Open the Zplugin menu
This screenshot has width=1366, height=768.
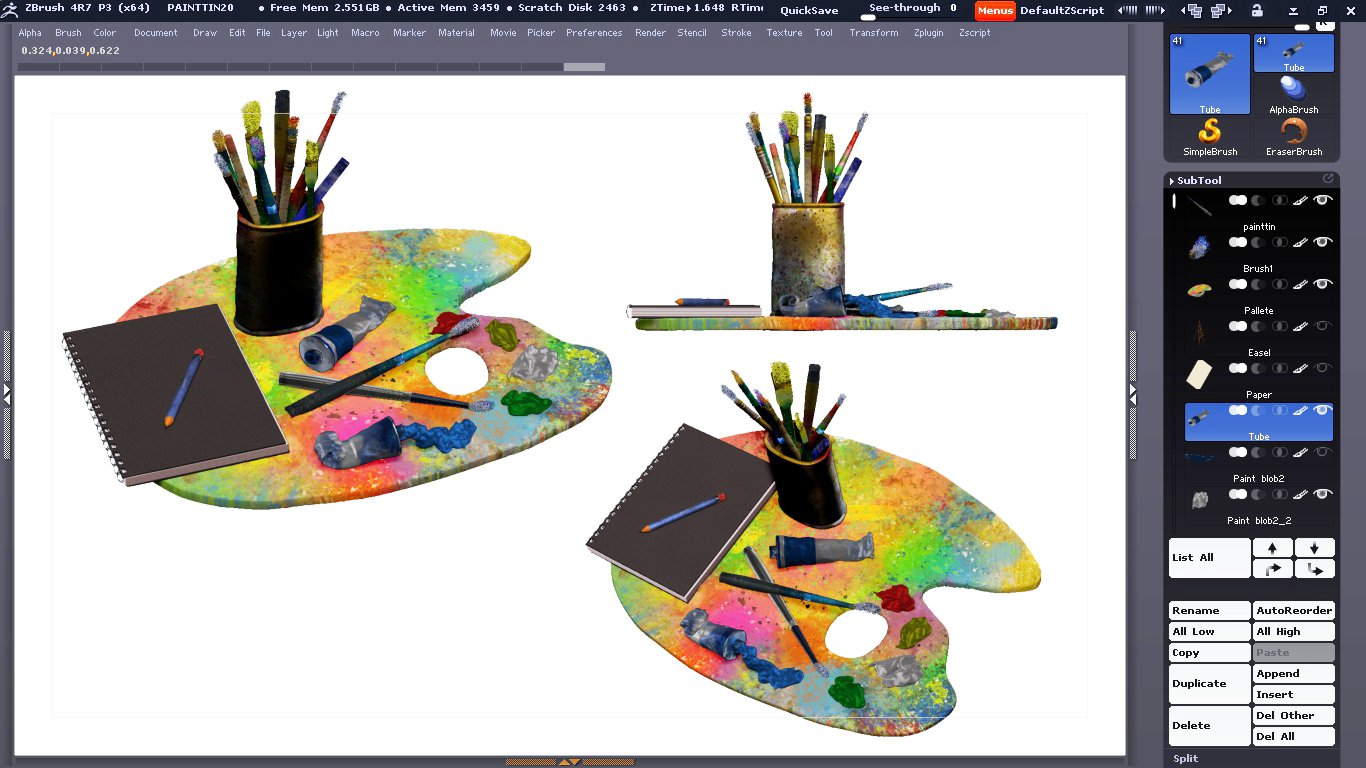point(928,33)
